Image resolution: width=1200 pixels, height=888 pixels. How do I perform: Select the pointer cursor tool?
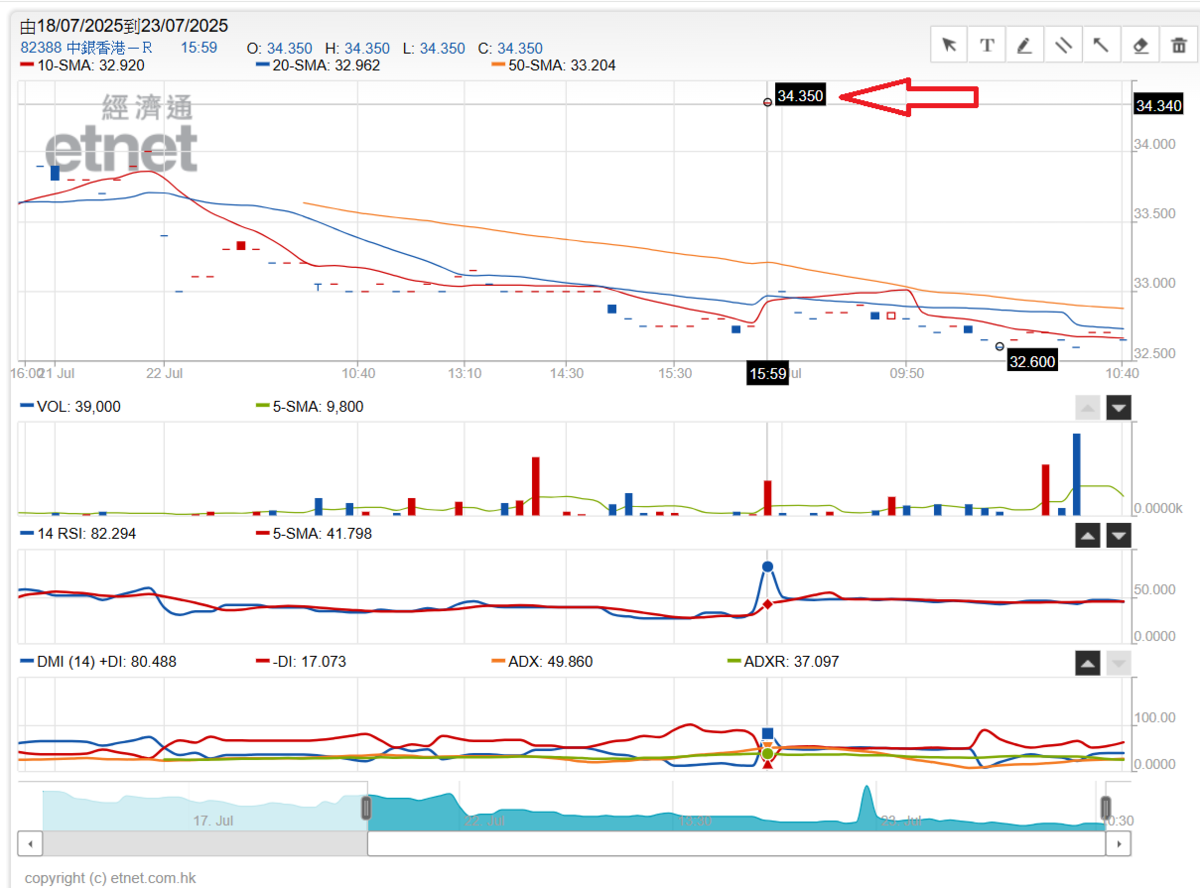(x=949, y=45)
